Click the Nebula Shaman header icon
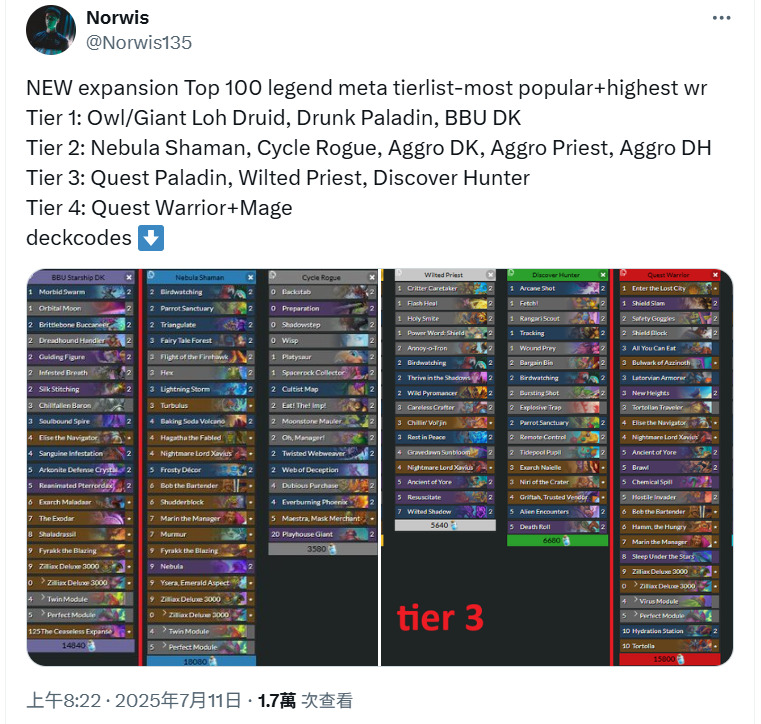The height and width of the screenshot is (724, 761). 151,275
